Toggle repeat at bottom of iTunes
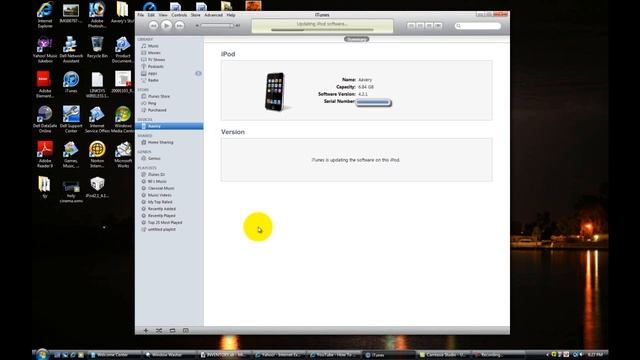Screen dimensions: 640x360 point(172,330)
